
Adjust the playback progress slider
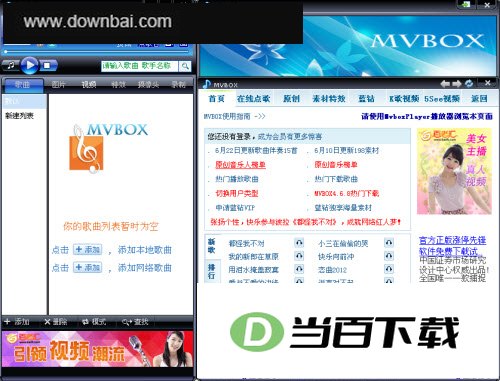[x=96, y=52]
